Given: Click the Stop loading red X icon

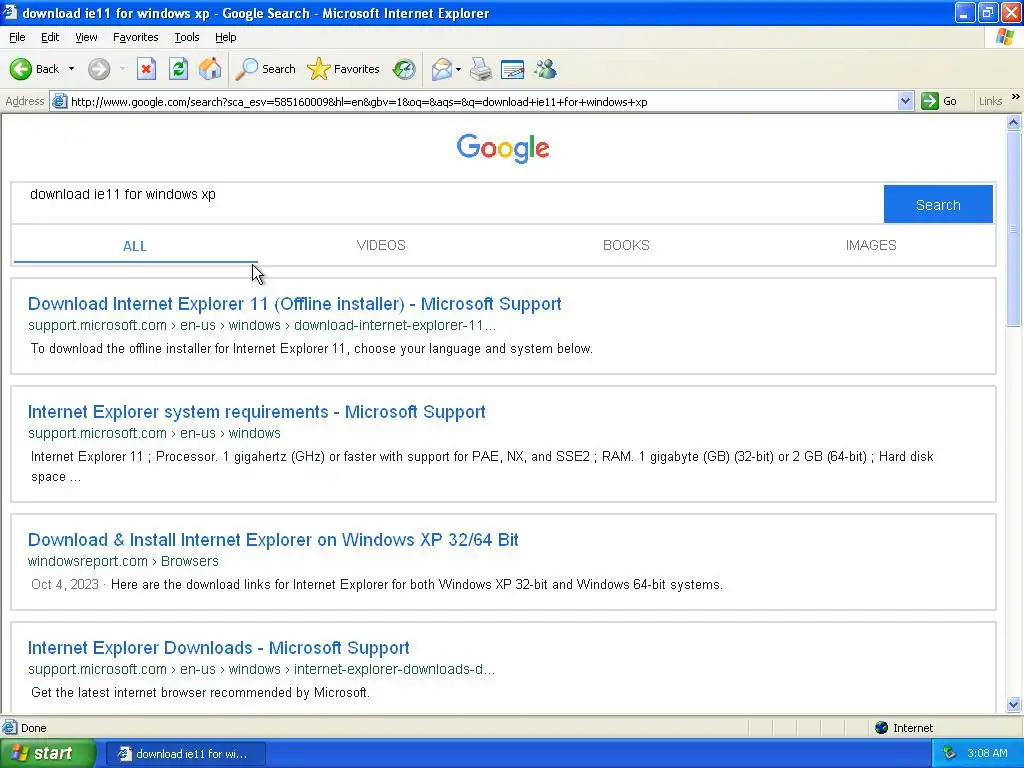Looking at the screenshot, I should pos(146,69).
